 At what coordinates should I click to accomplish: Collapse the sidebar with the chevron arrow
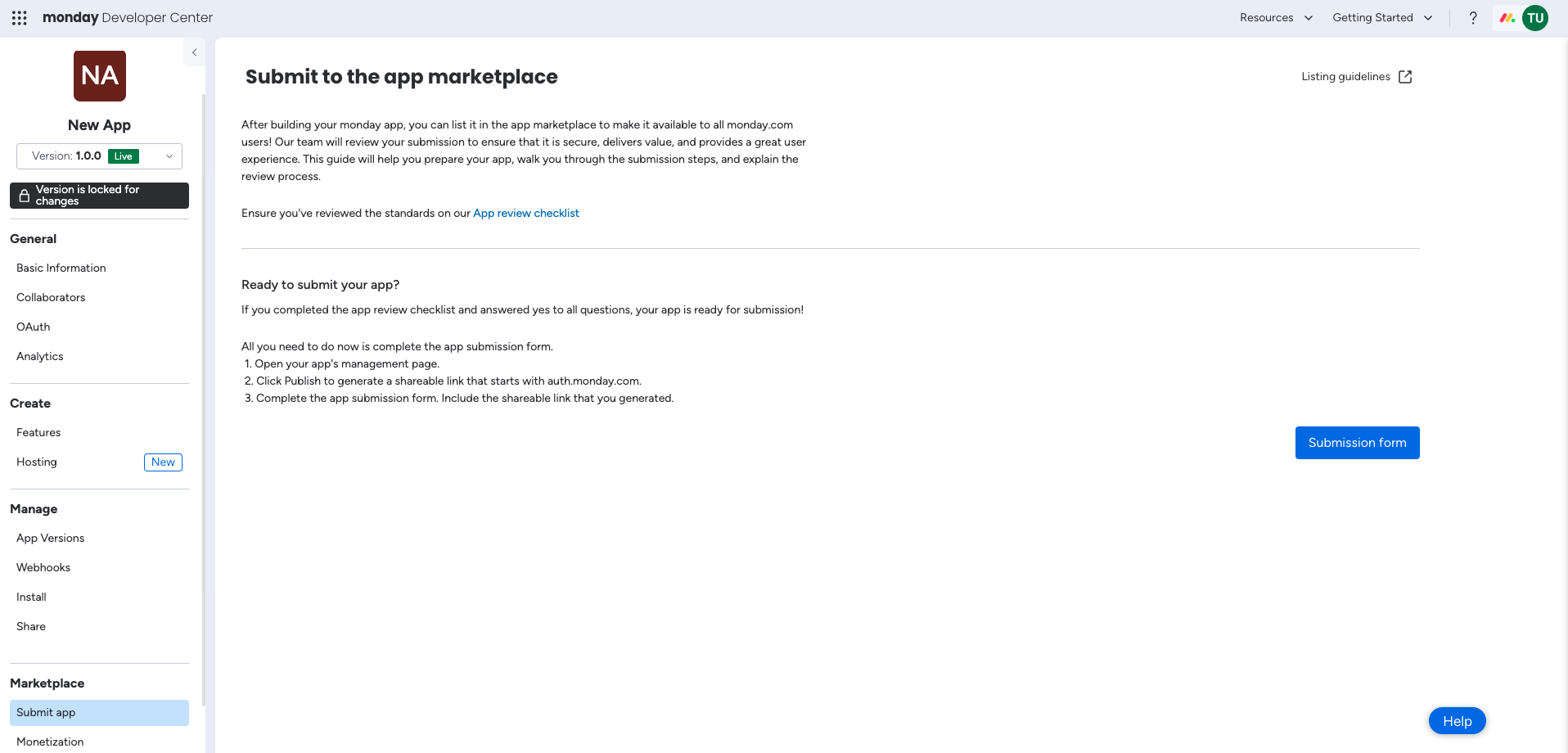(x=194, y=52)
